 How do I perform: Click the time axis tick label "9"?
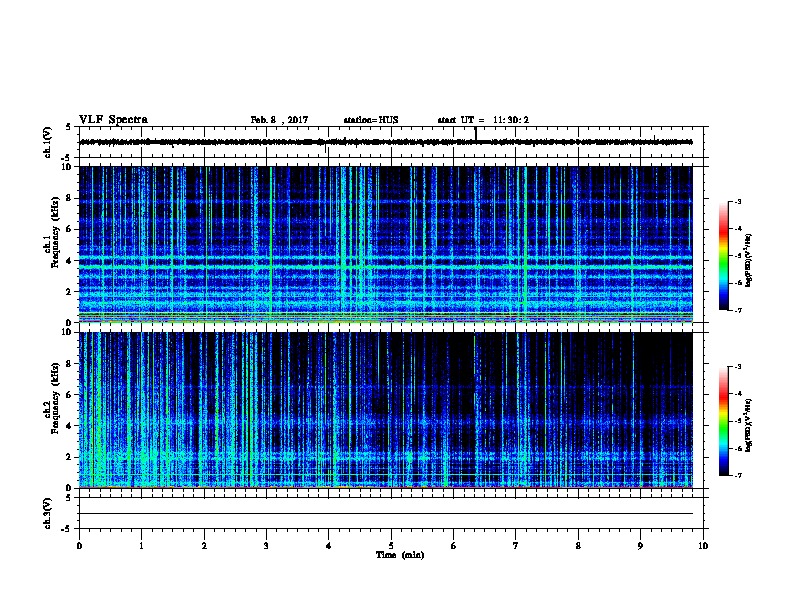pos(640,546)
